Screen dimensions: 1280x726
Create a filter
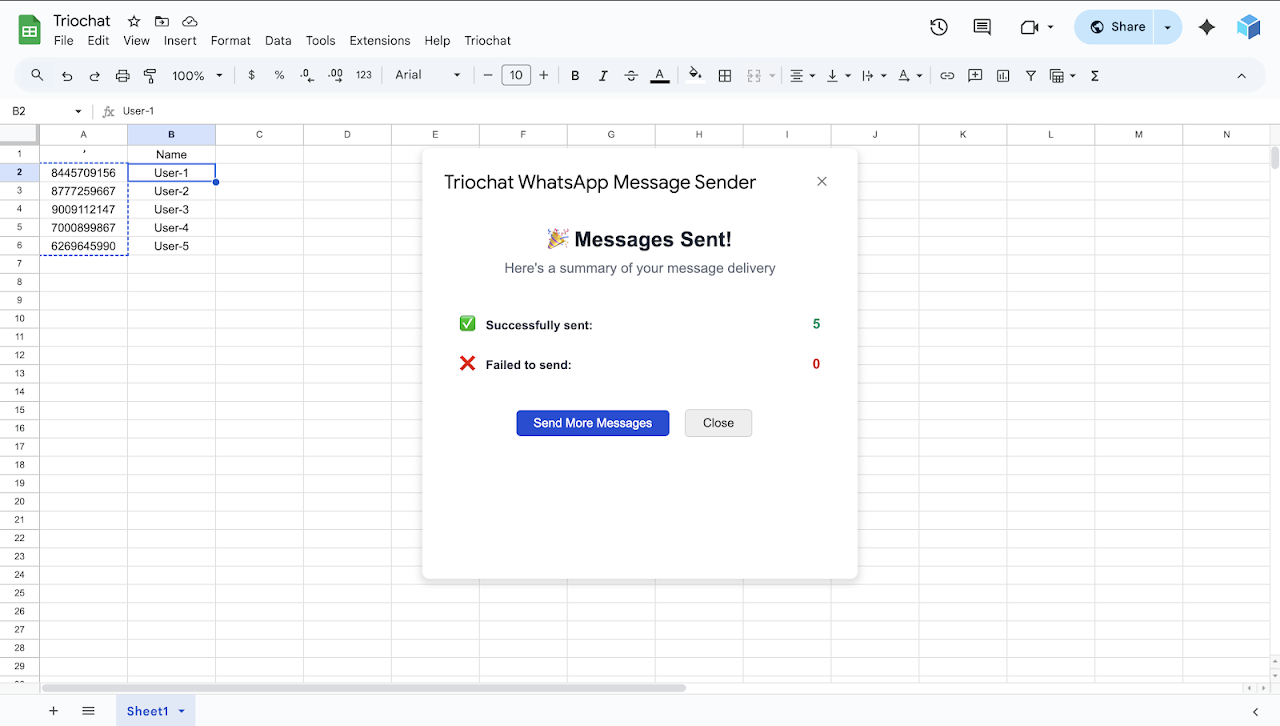click(x=1031, y=75)
